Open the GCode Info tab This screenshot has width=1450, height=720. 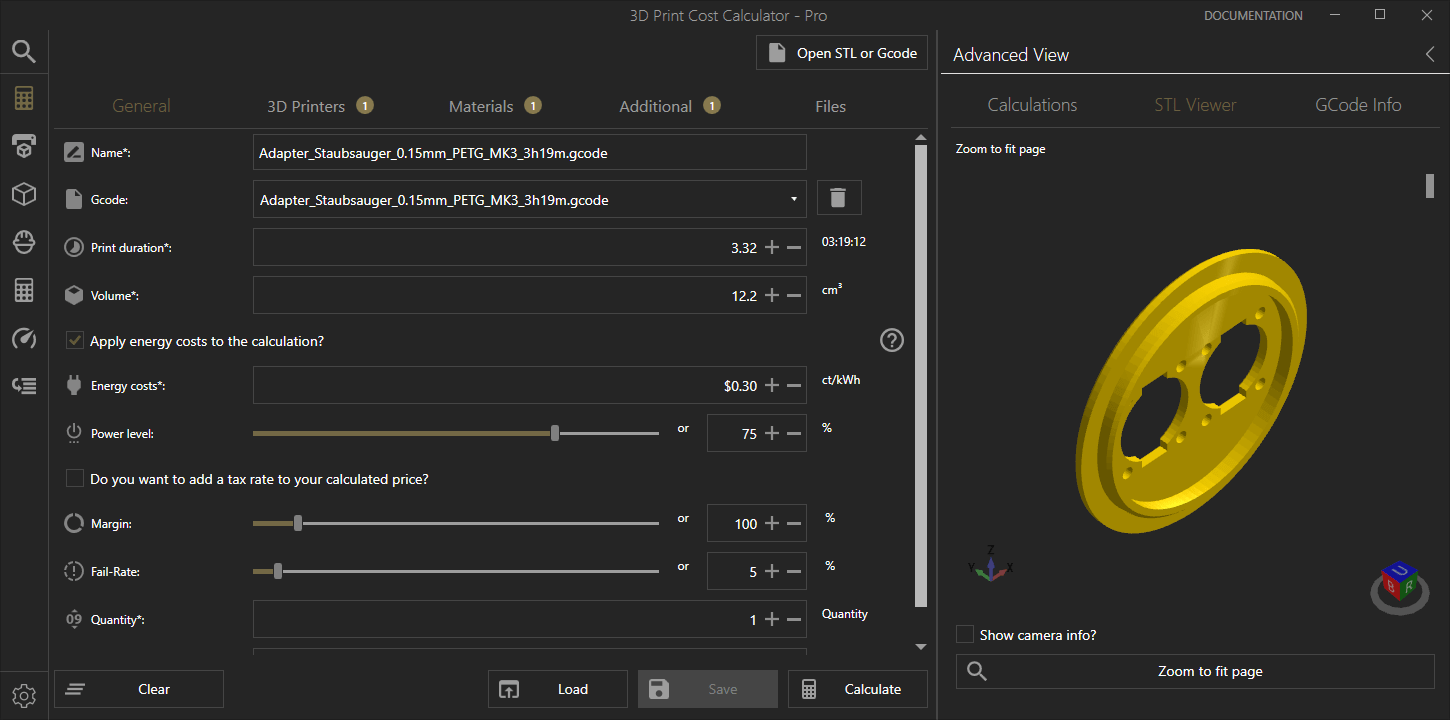[1357, 105]
